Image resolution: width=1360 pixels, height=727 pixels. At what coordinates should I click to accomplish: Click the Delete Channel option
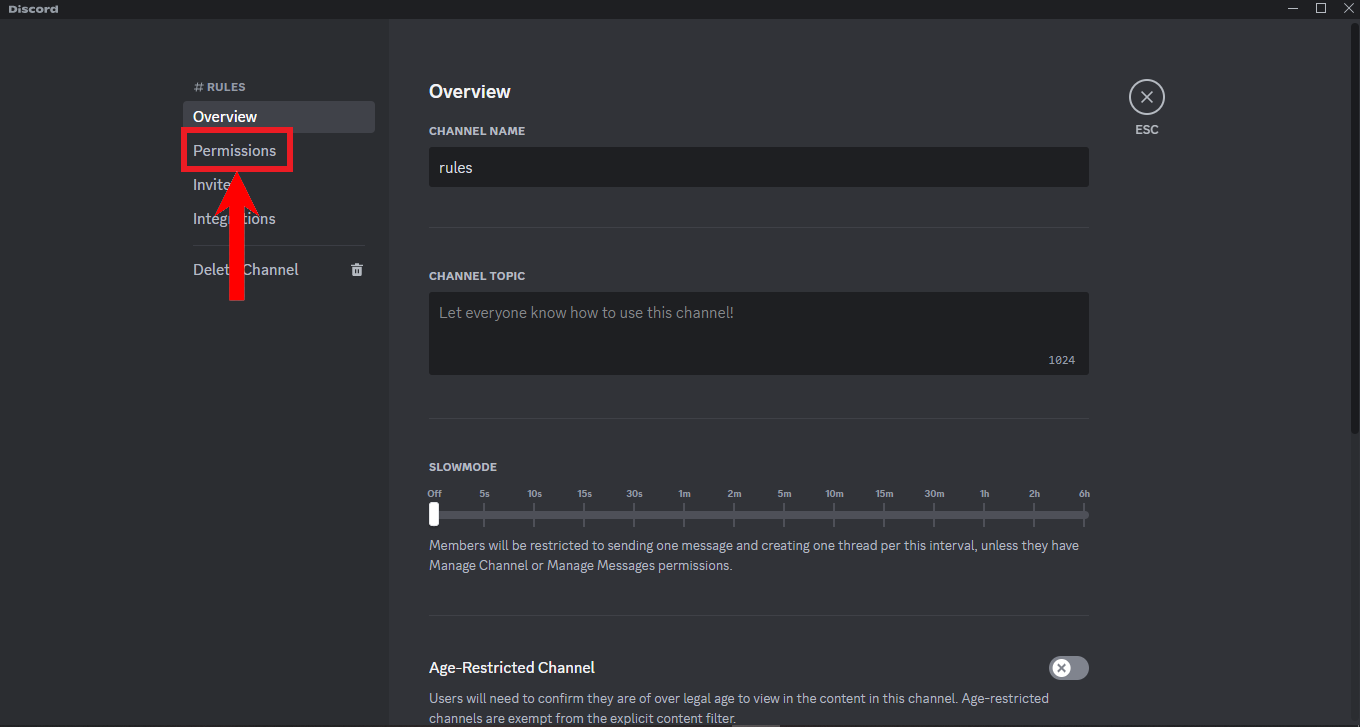point(246,270)
